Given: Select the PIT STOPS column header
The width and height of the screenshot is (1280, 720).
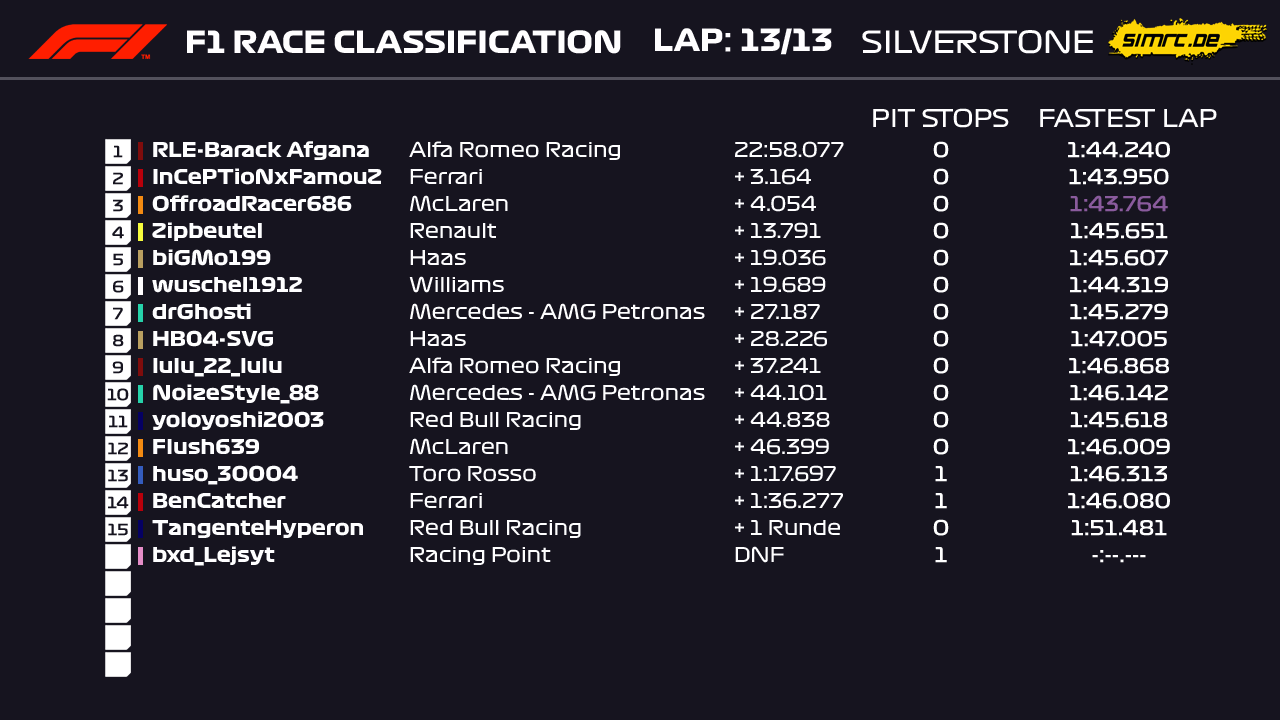Looking at the screenshot, I should (939, 118).
